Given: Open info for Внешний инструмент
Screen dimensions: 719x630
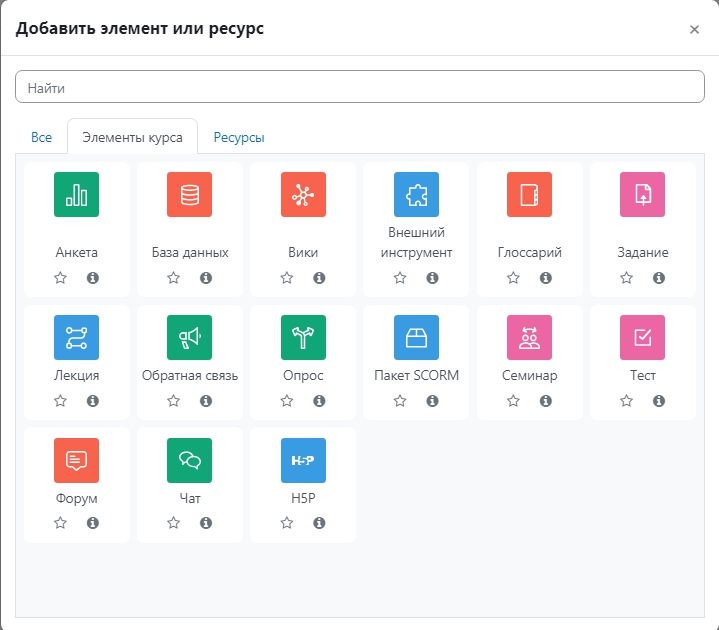Looking at the screenshot, I should pos(432,278).
